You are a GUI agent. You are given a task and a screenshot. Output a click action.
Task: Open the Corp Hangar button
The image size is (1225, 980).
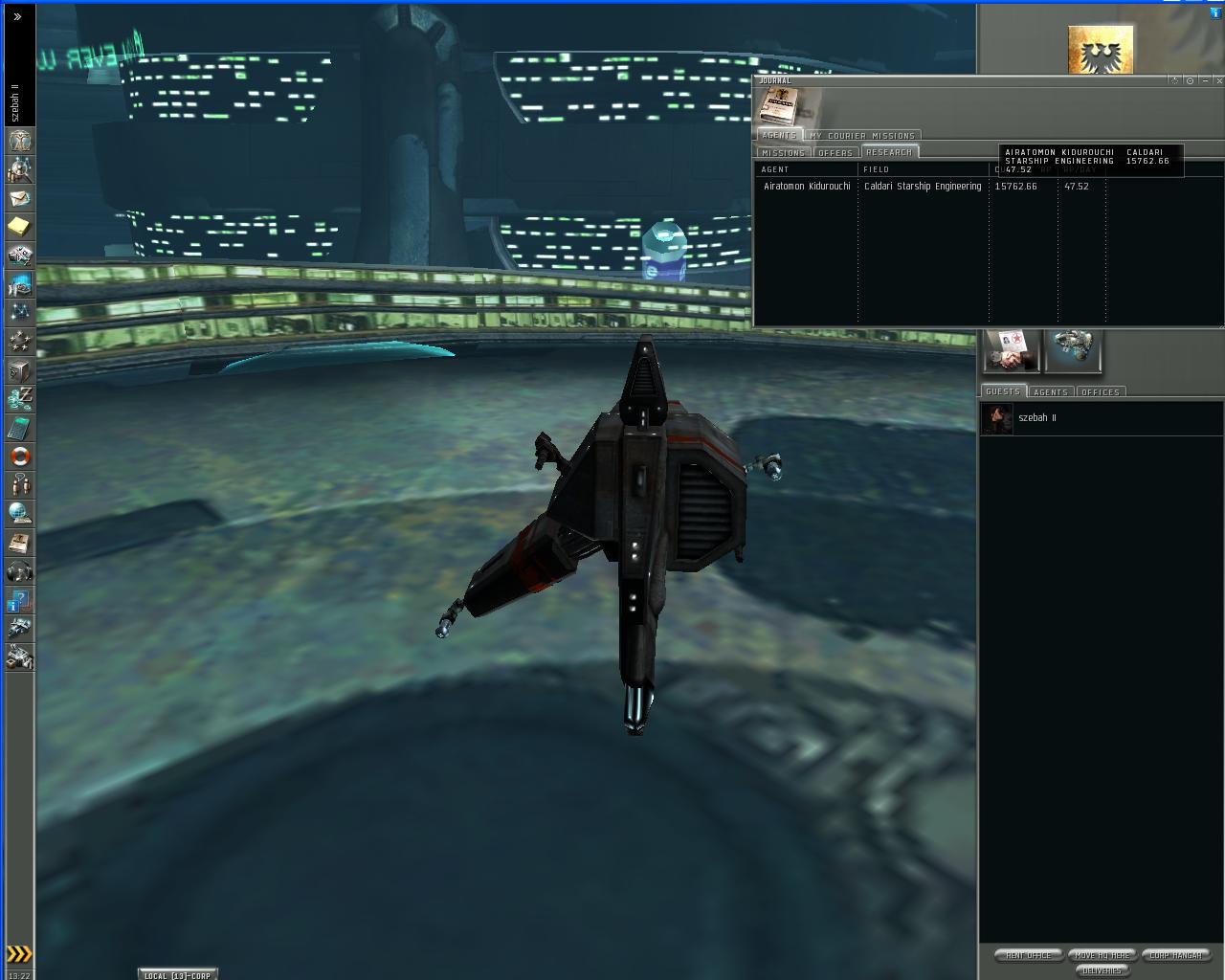1176,955
